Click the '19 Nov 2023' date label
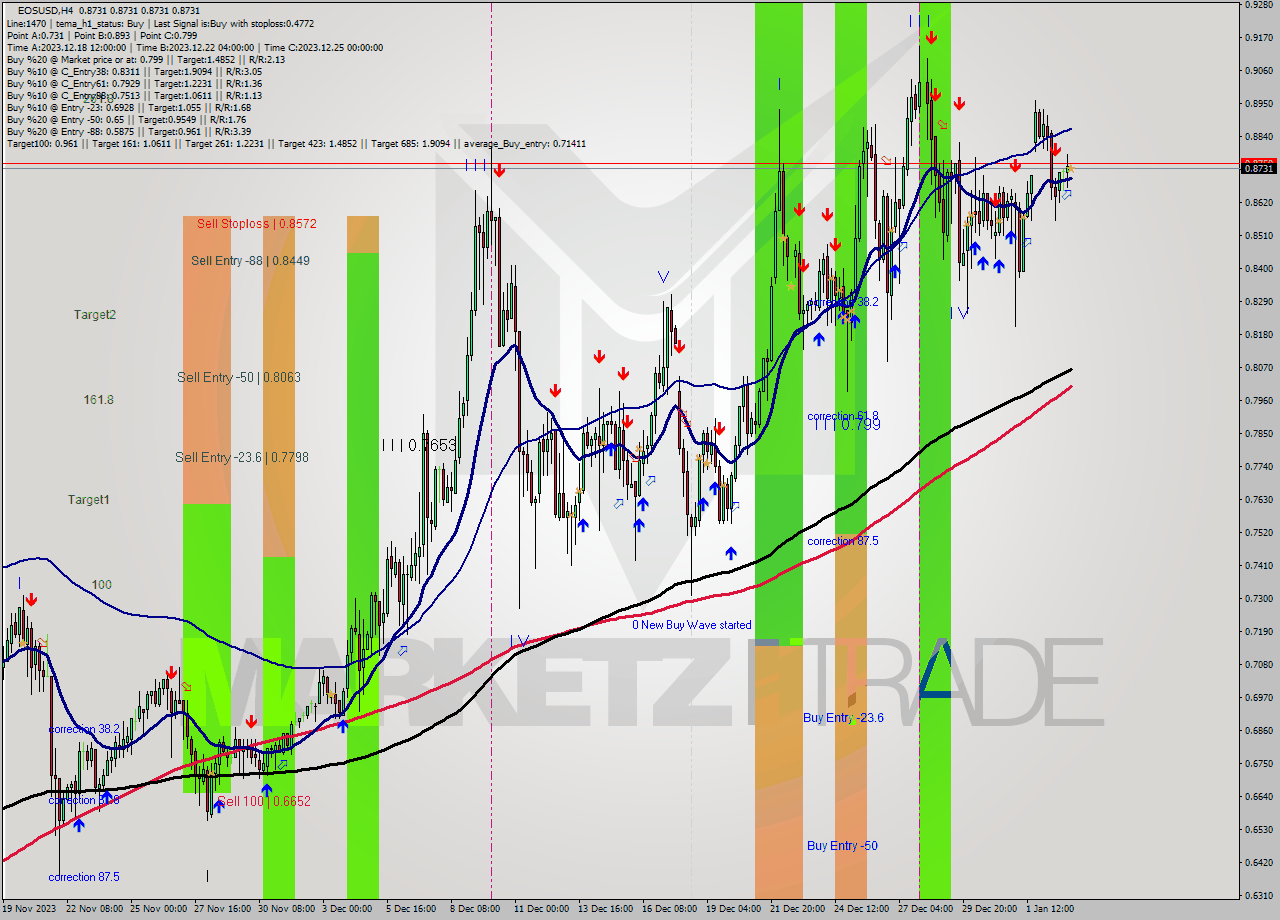 pos(31,909)
